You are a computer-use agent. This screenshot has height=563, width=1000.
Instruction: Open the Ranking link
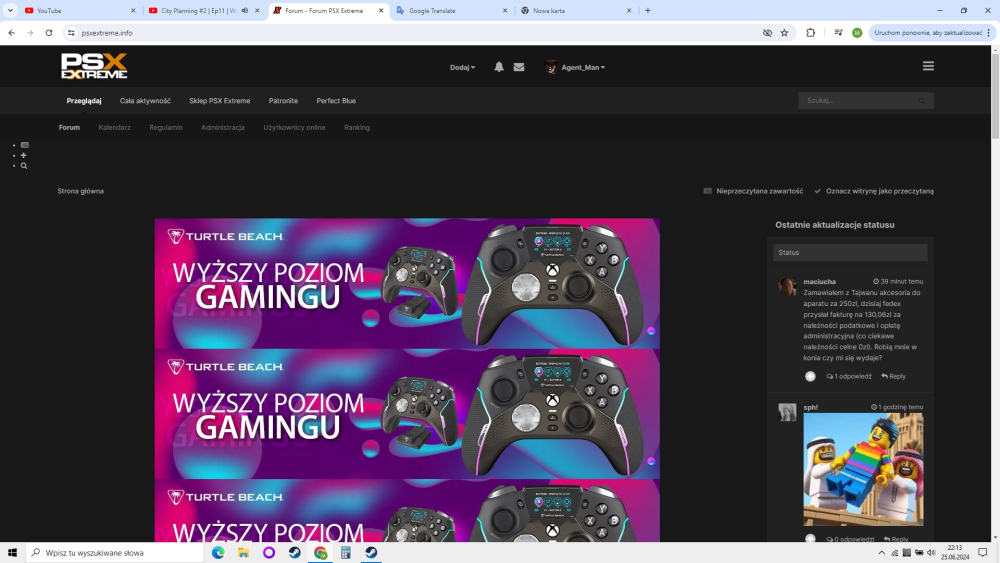click(x=357, y=128)
